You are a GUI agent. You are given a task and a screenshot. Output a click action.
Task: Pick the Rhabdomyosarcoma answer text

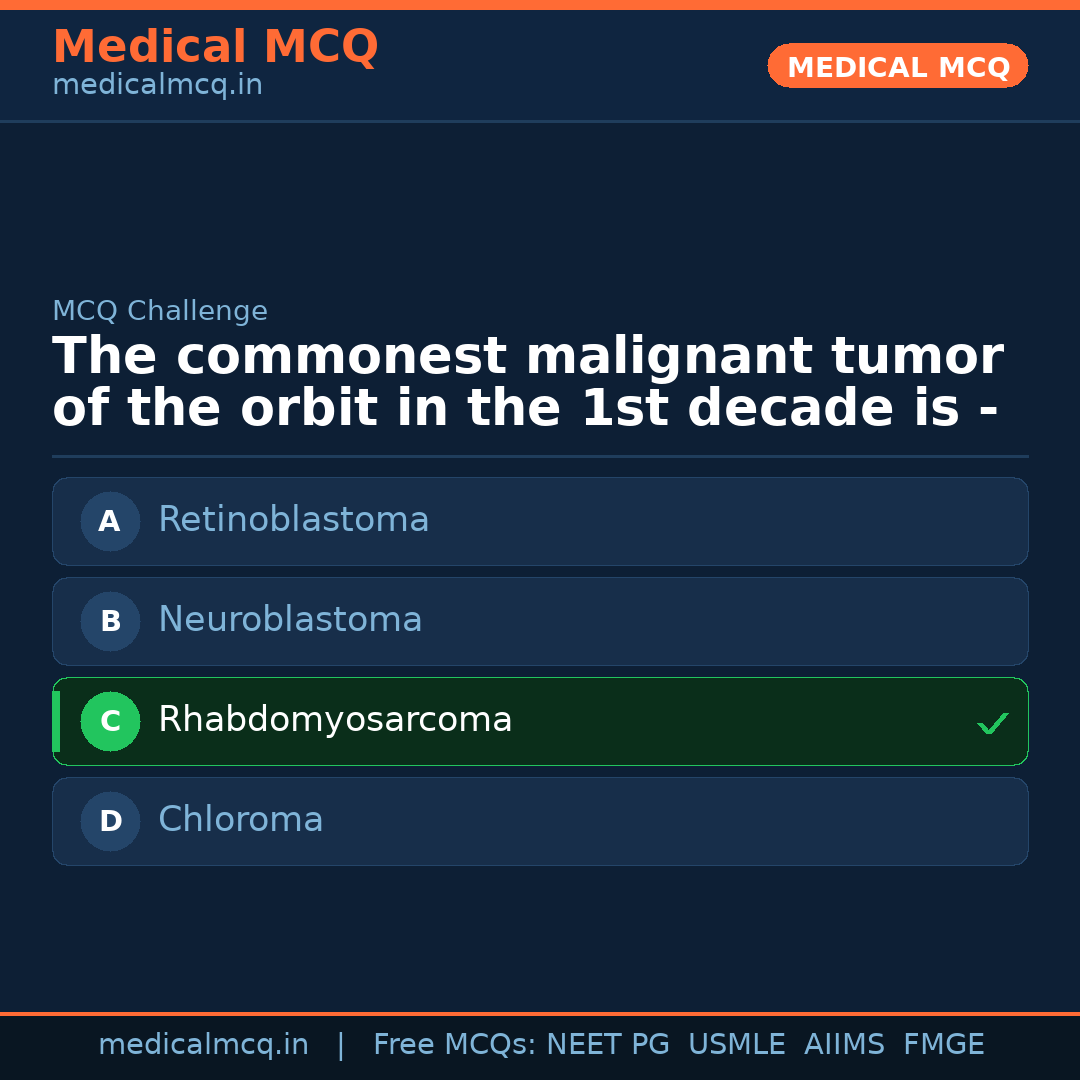[x=335, y=720]
